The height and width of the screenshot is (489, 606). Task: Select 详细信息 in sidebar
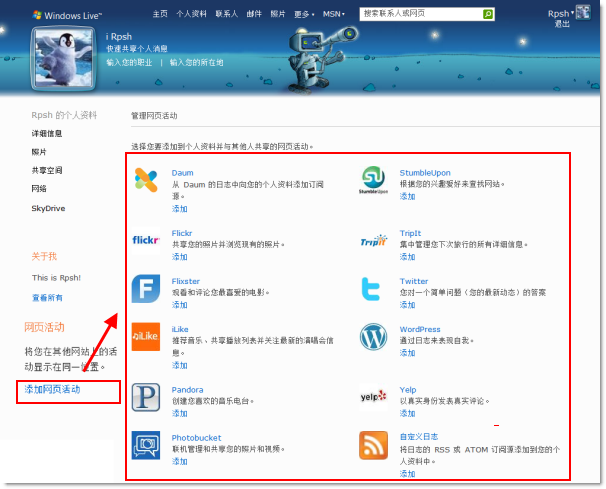pyautogui.click(x=47, y=133)
